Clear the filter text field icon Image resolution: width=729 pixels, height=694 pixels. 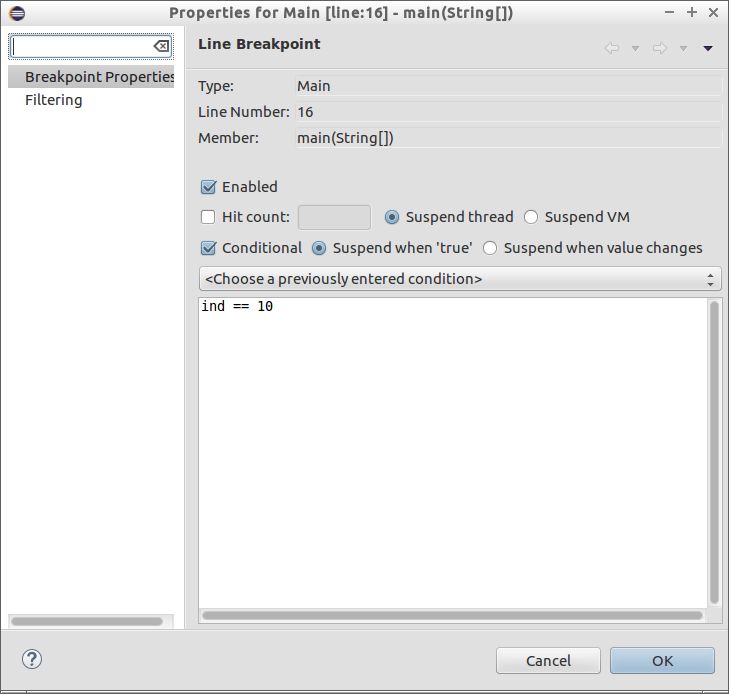pyautogui.click(x=161, y=47)
